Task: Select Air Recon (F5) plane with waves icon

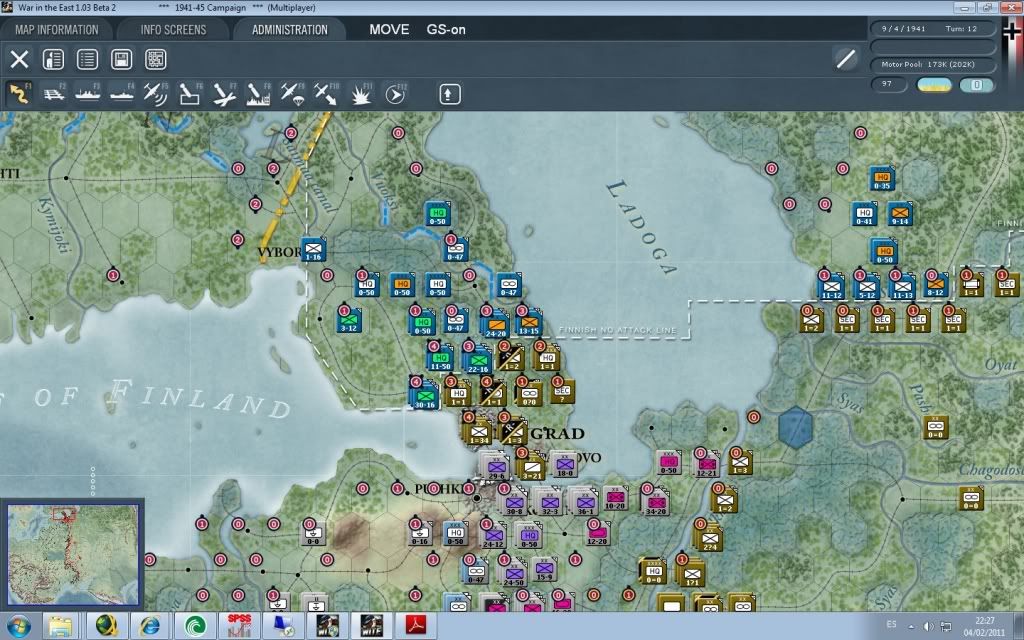Action: click(x=155, y=94)
